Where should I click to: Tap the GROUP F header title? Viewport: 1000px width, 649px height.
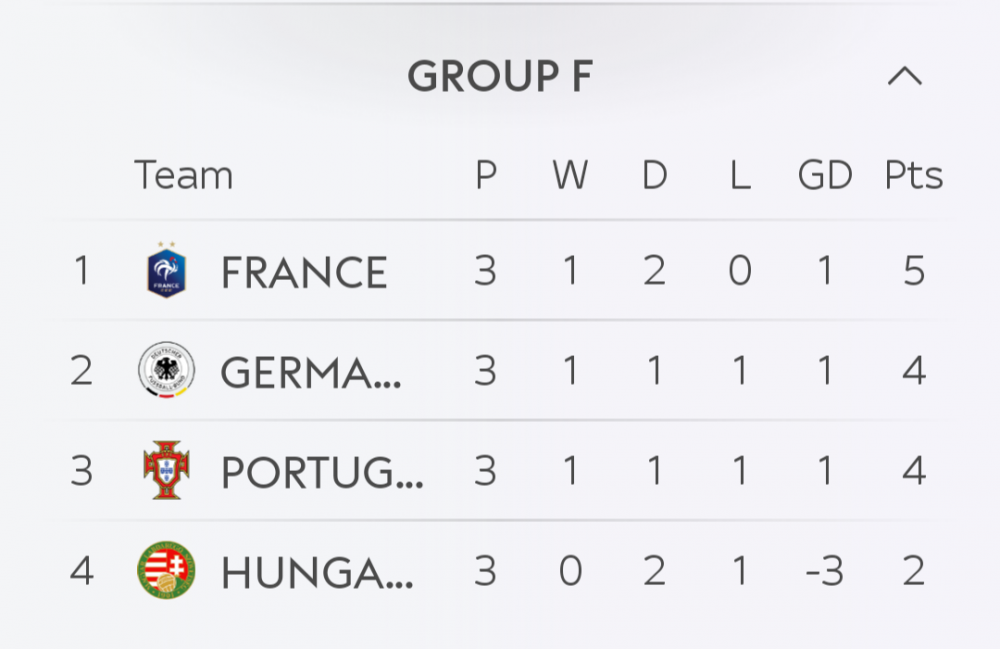coord(500,77)
